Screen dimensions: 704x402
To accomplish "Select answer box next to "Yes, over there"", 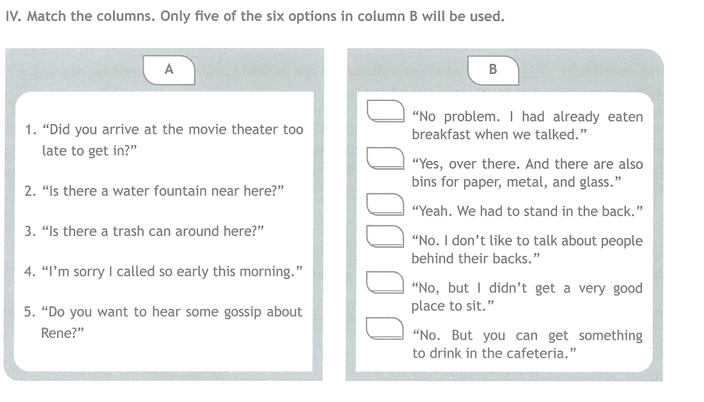I will (x=385, y=158).
